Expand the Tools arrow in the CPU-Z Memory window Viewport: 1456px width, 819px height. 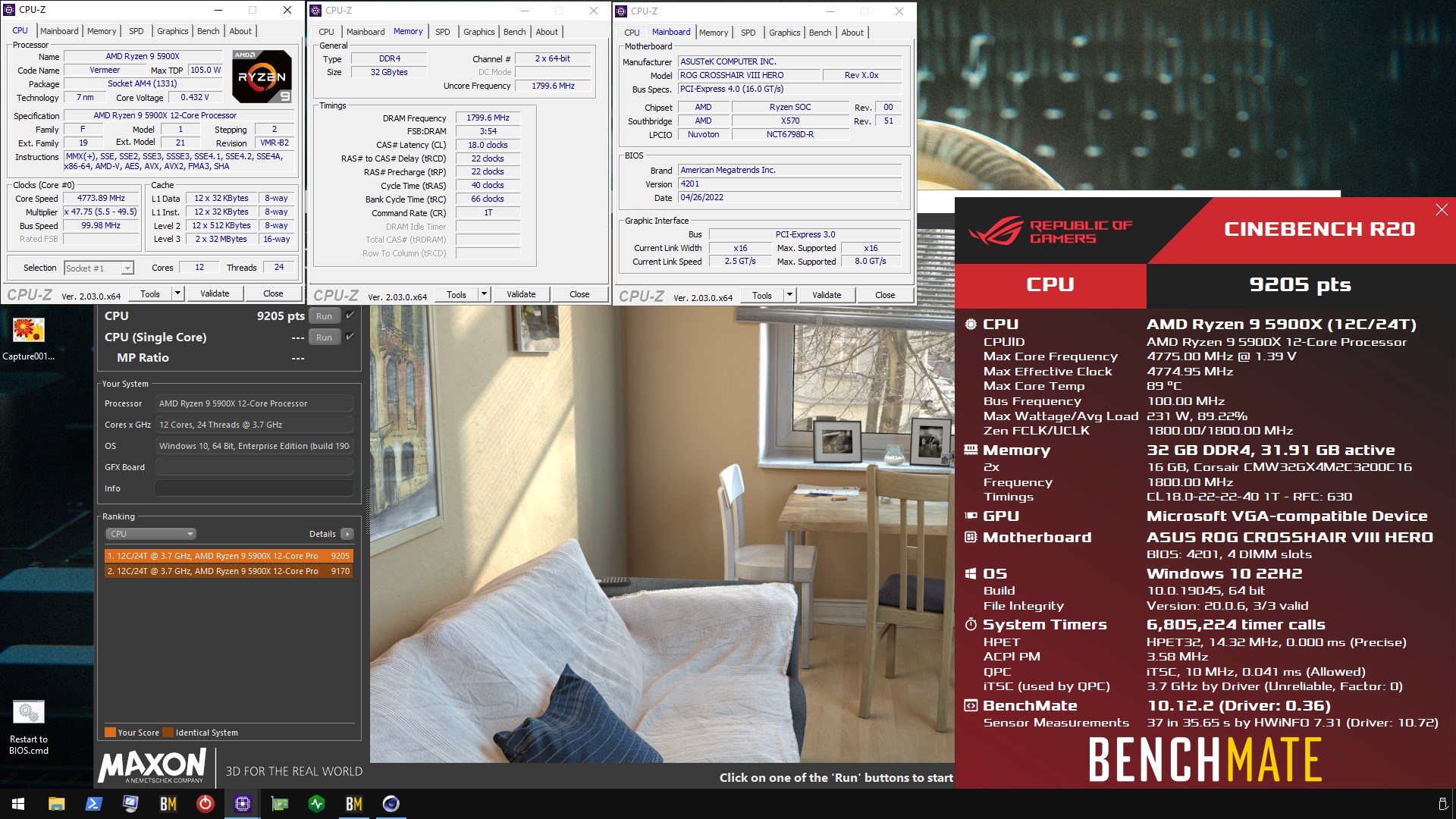pos(485,294)
